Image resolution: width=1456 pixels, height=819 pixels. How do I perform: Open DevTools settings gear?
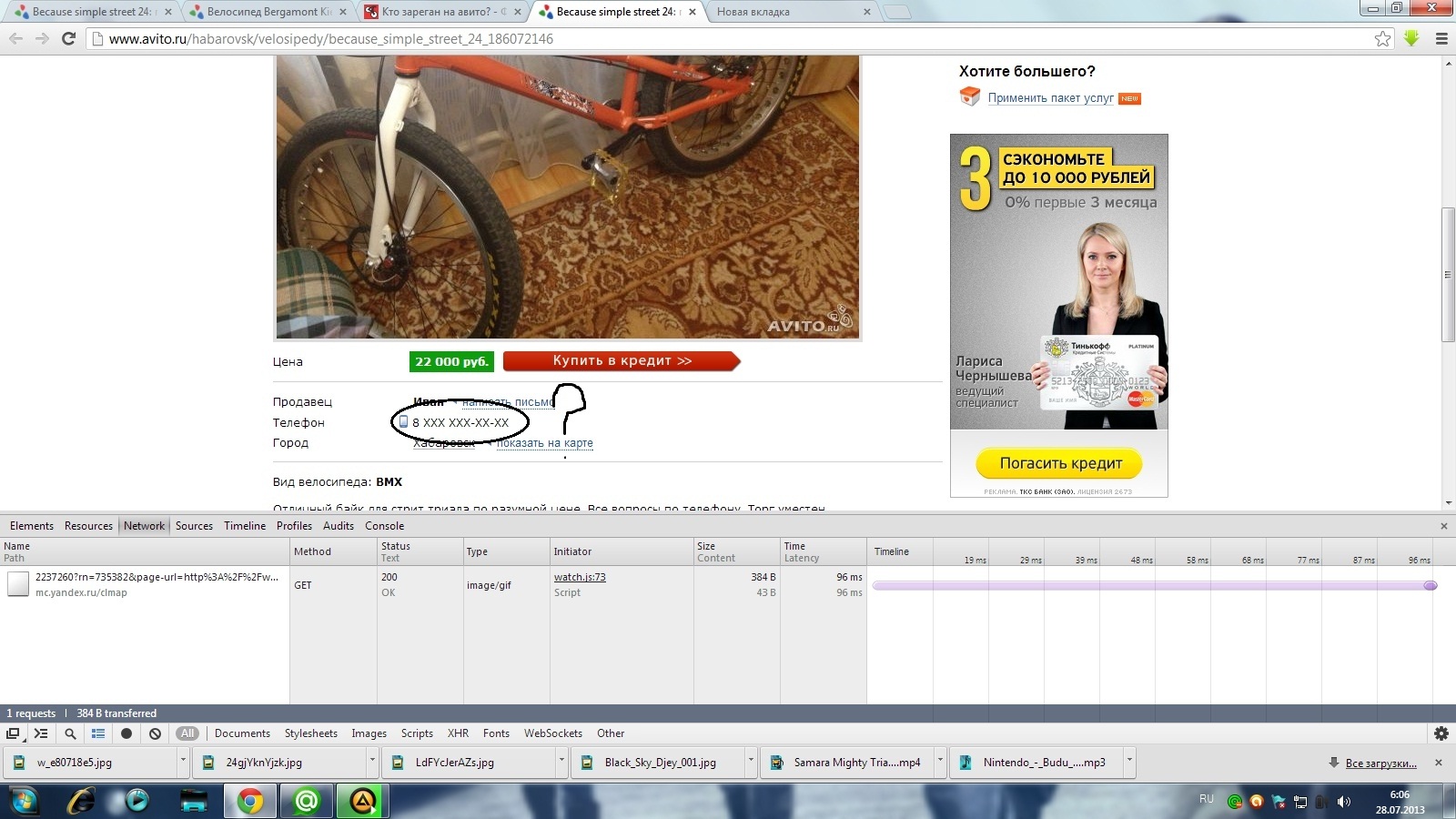click(1441, 733)
